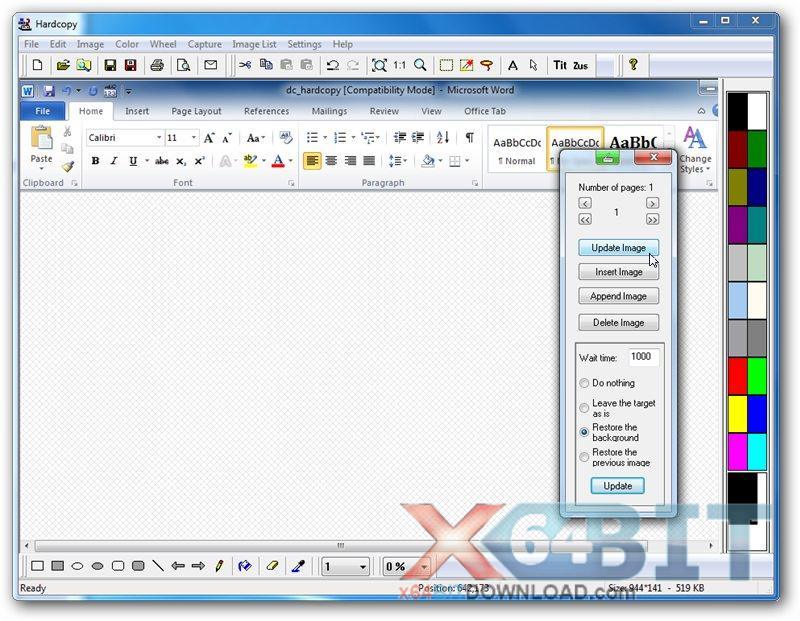The height and width of the screenshot is (621, 800).
Task: Select the eraser tool
Action: click(272, 566)
